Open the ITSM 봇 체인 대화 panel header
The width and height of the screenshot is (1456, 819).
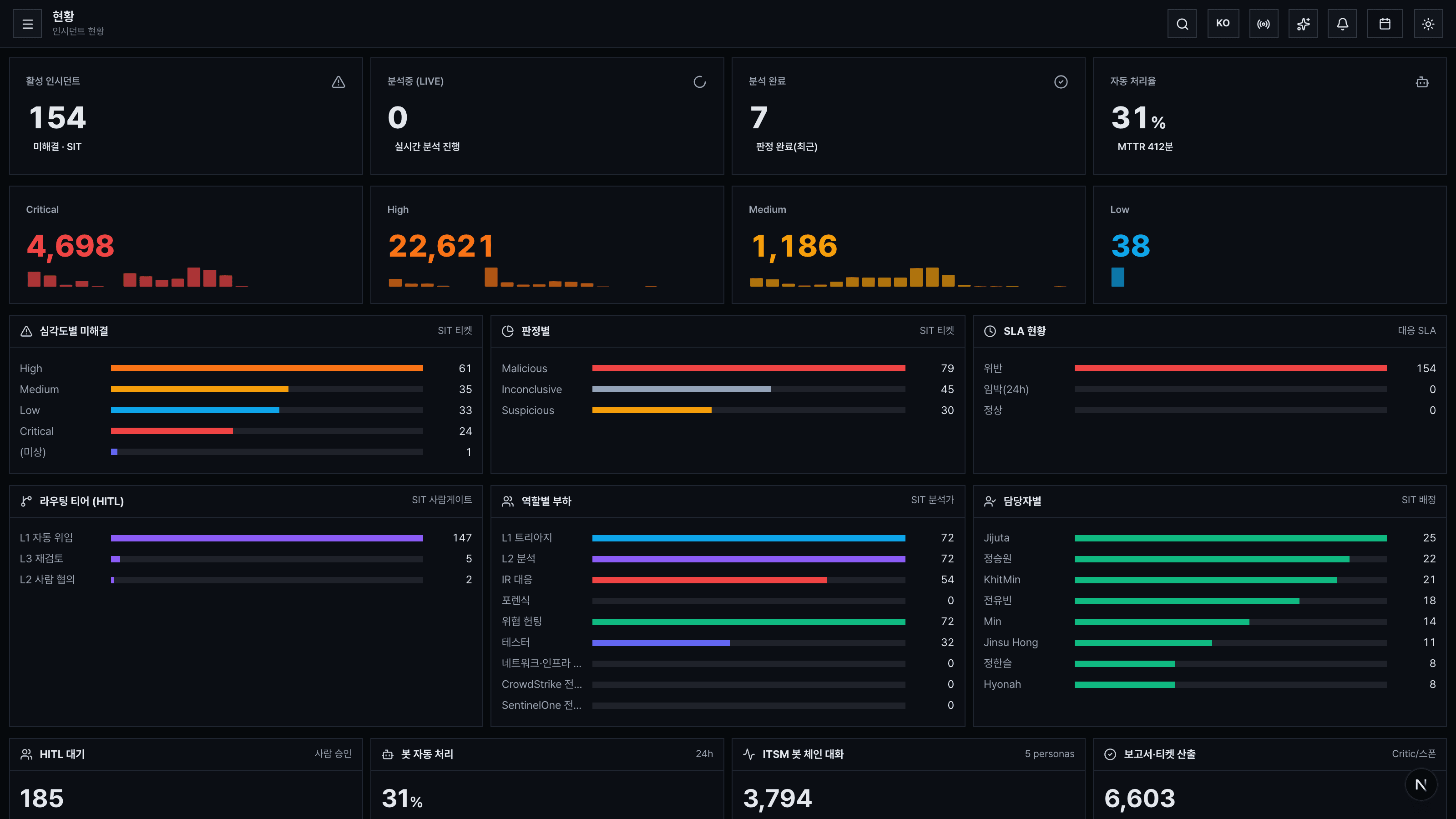(908, 754)
